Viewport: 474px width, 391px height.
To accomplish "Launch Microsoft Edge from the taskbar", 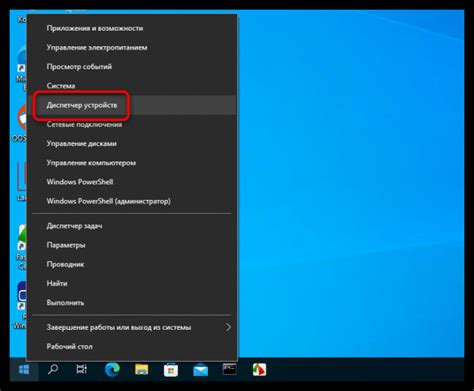I will click(x=112, y=370).
